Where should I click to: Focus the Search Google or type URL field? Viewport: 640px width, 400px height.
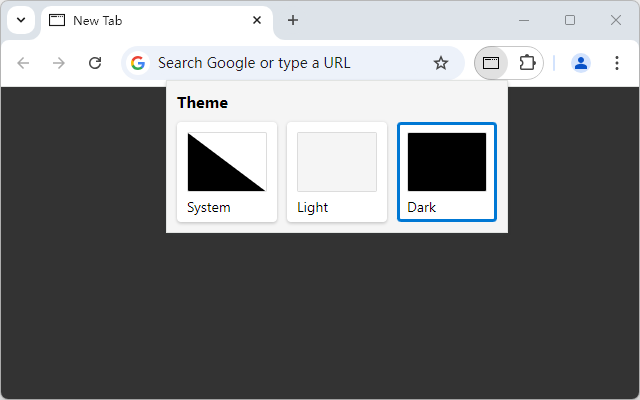pos(290,63)
